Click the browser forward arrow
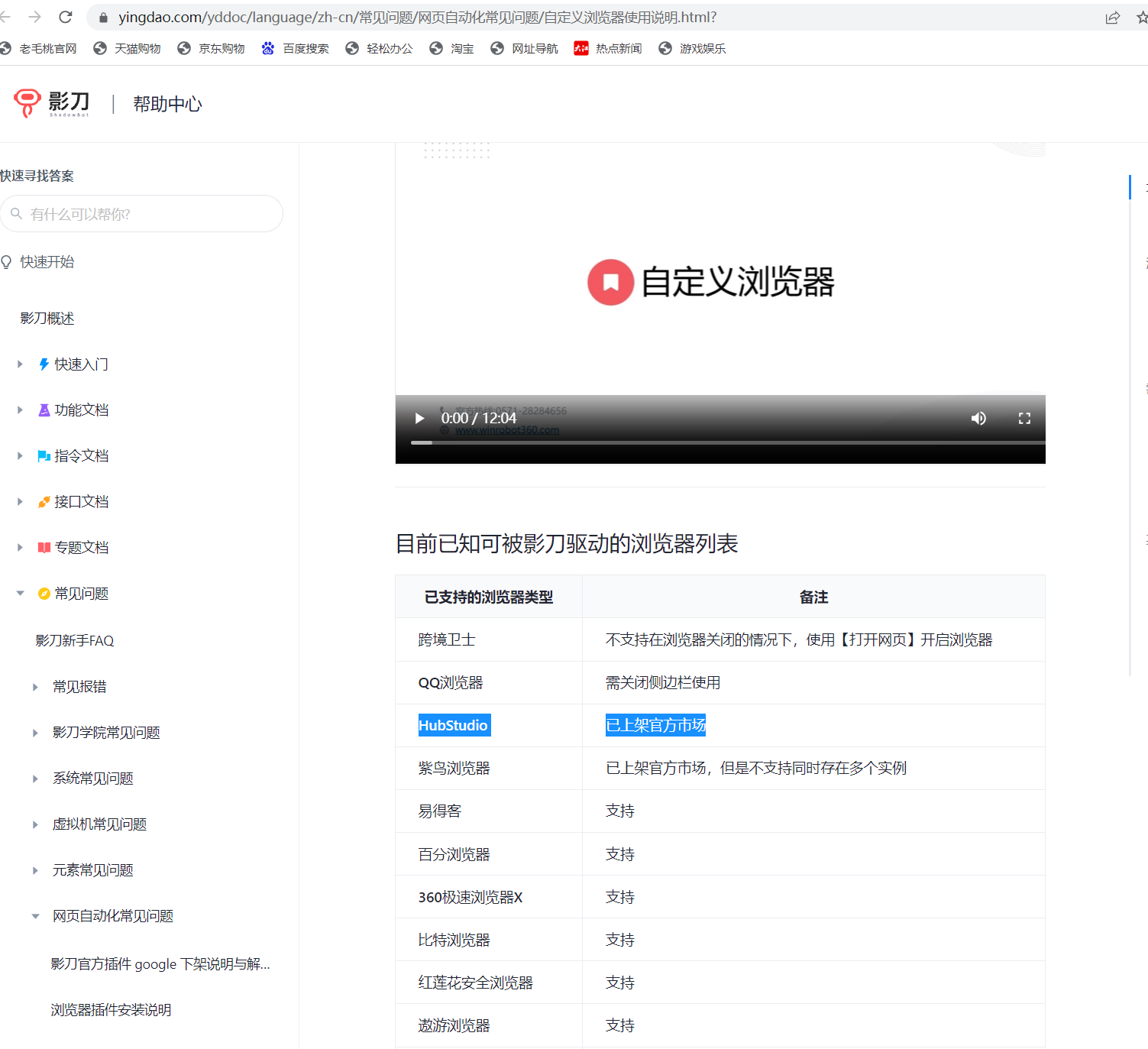Viewport: 1148px width, 1049px height. [34, 17]
